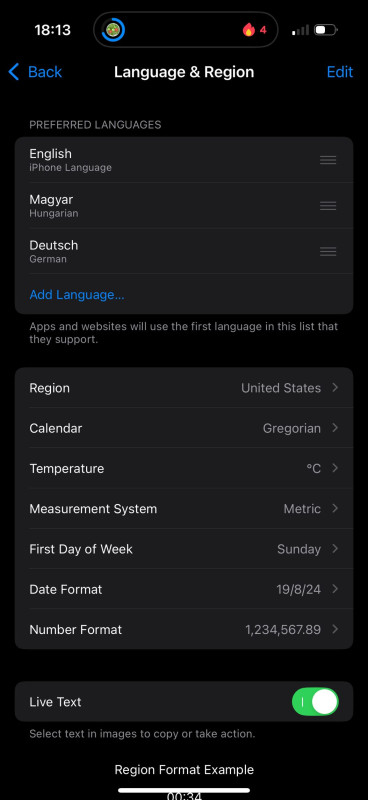Viewport: 368px width, 800px height.
Task: Tap the Add Language… link
Action: click(x=77, y=295)
